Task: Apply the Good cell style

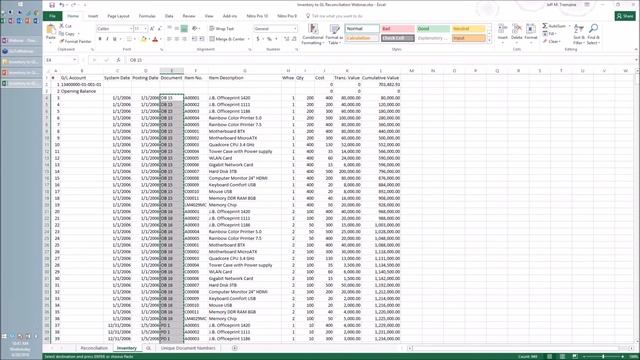Action: pos(433,29)
